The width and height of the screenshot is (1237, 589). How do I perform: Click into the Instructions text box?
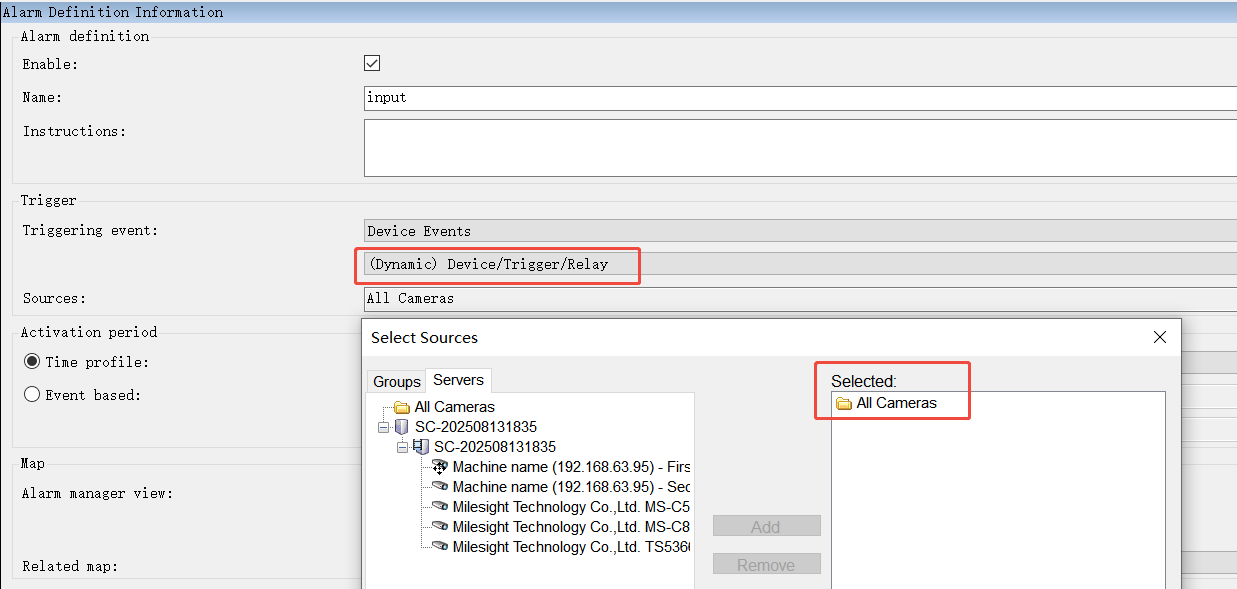pos(800,148)
